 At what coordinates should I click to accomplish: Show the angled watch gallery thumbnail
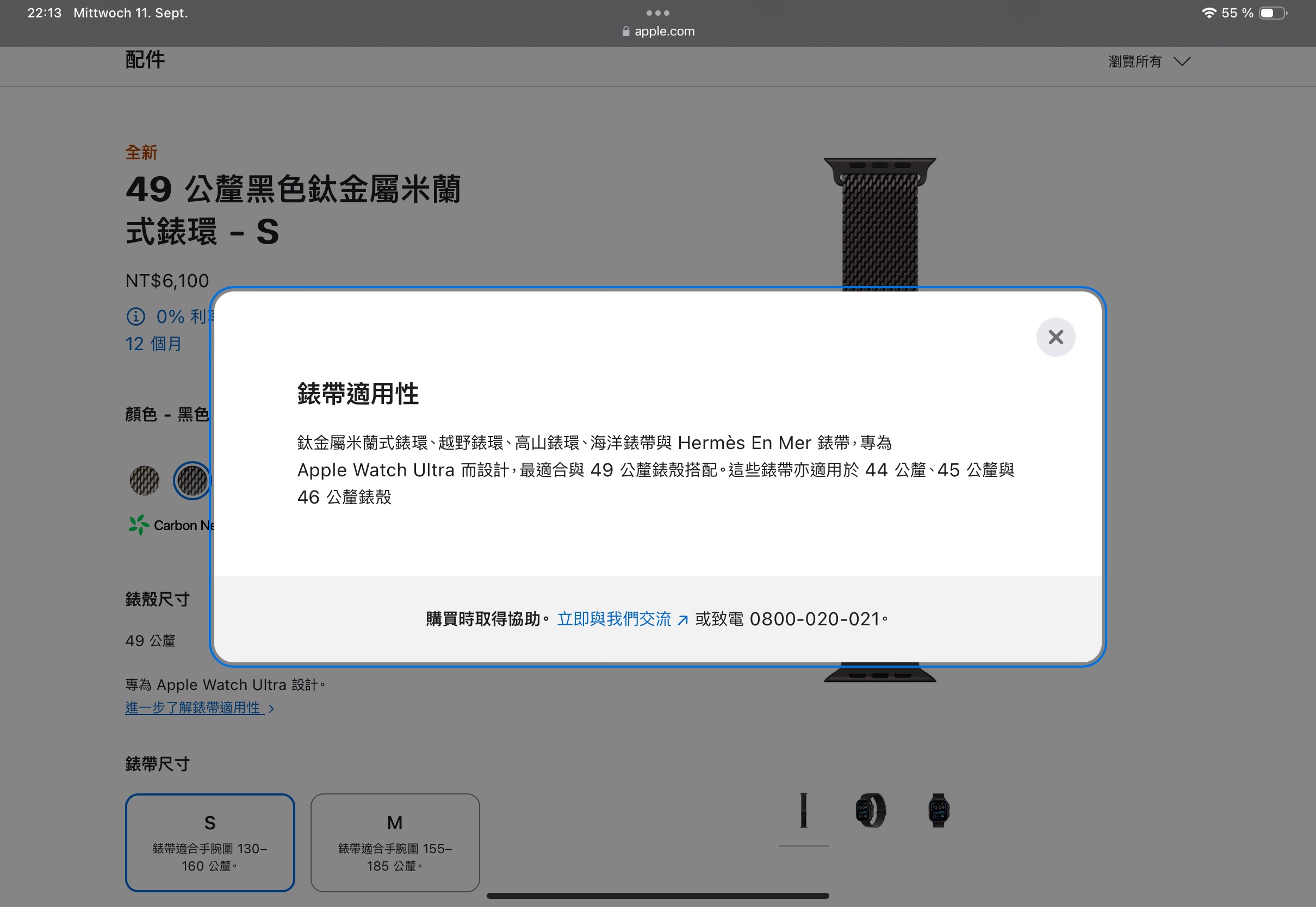coord(871,810)
